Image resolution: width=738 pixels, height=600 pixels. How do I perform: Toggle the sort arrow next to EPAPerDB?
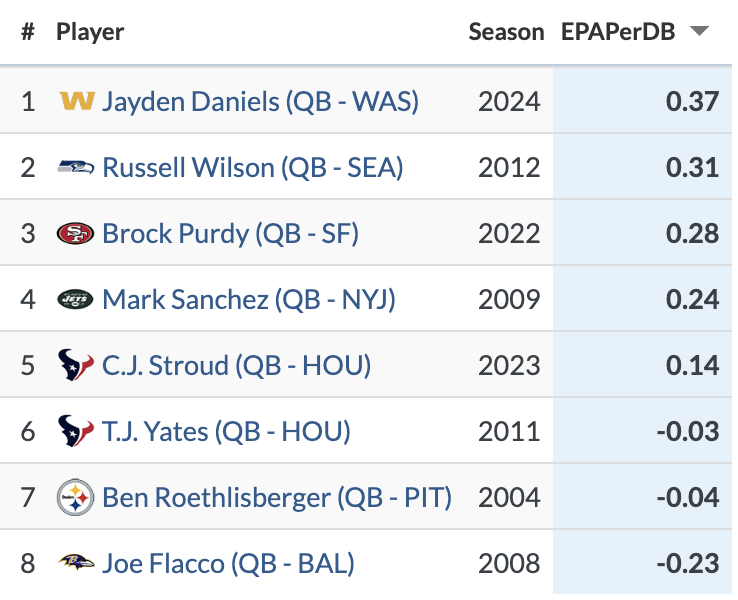click(699, 32)
